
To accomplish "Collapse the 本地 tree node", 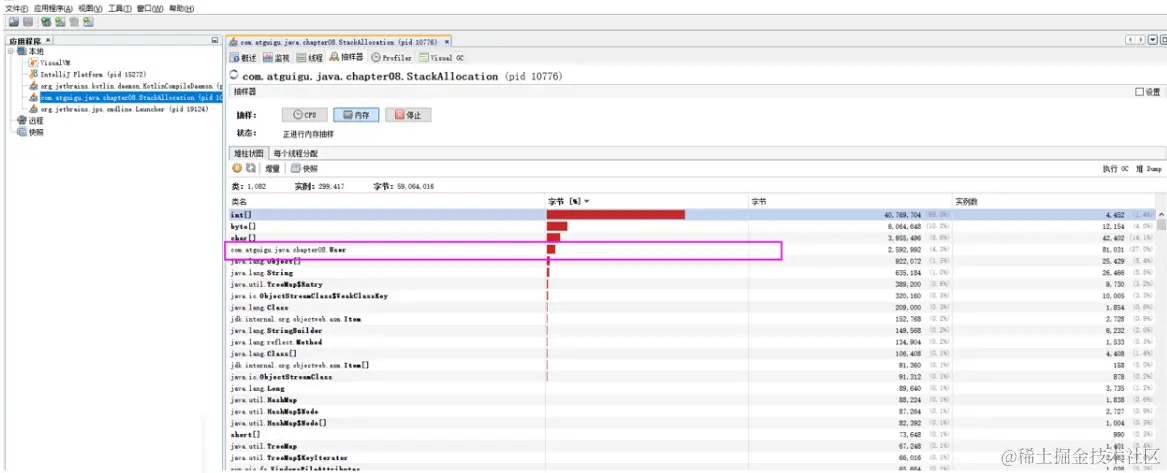I will 11,51.
